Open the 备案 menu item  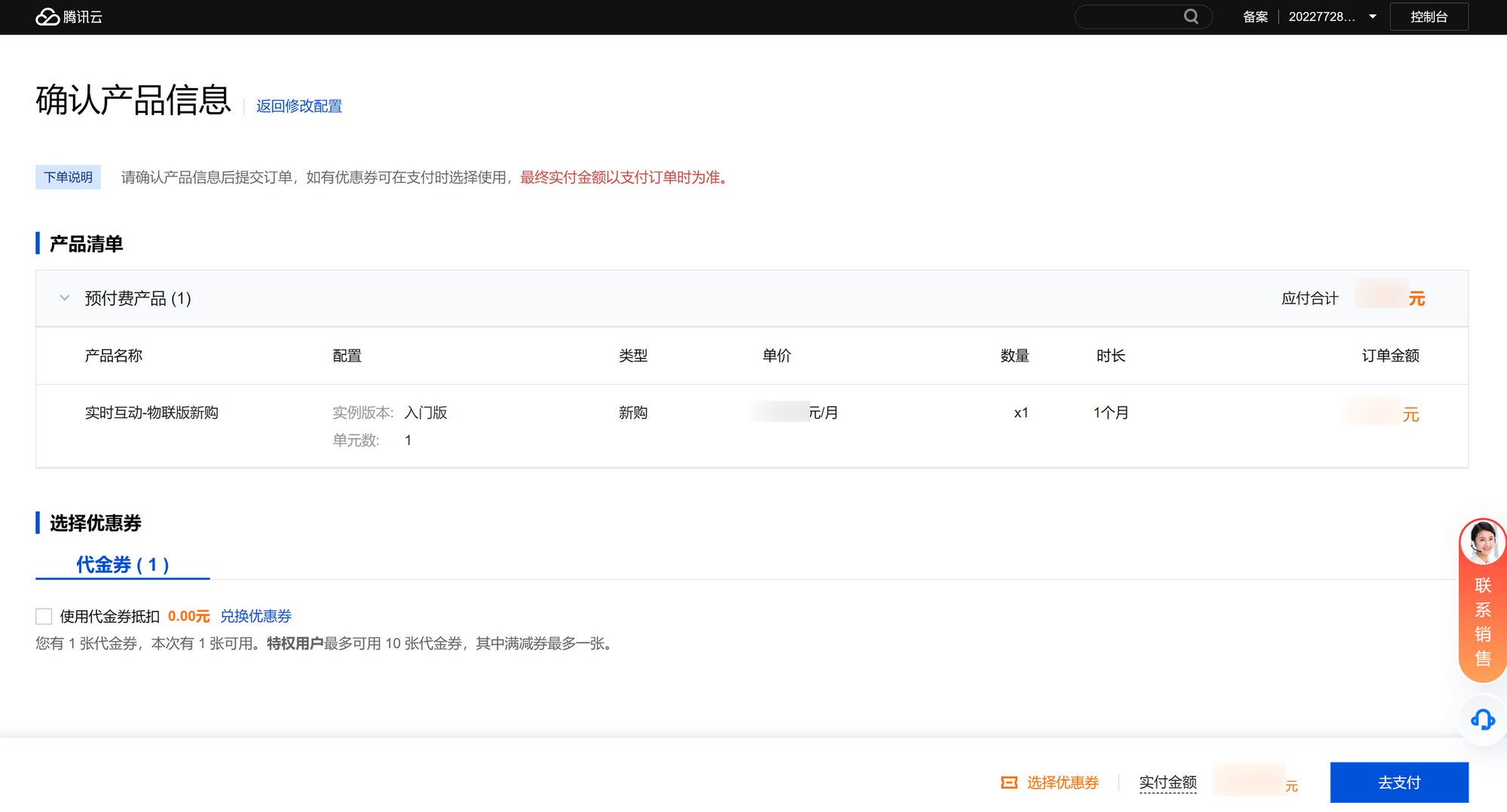pos(1255,17)
